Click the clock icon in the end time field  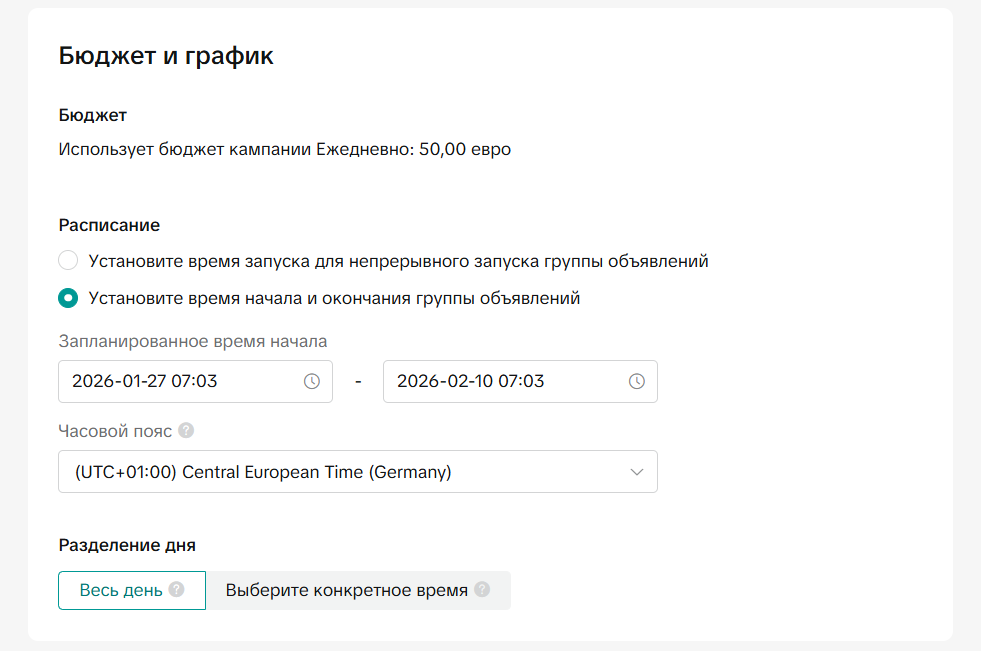pos(636,381)
